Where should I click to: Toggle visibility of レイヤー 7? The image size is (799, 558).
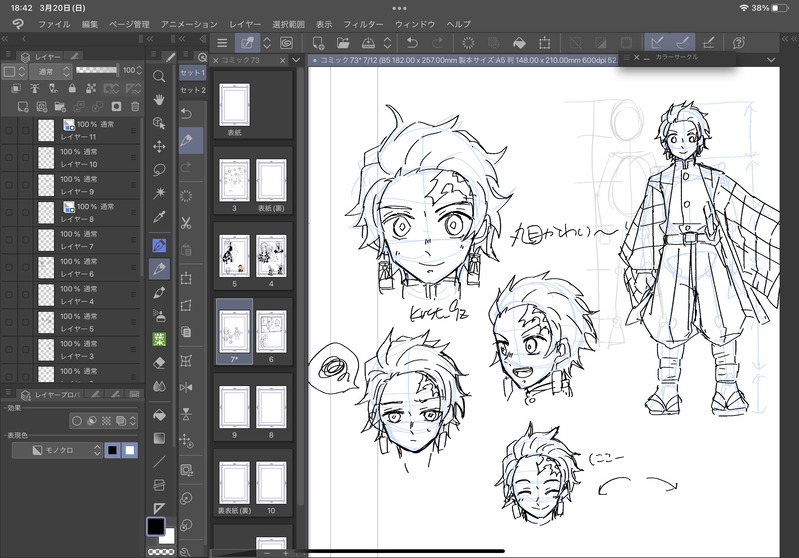[9, 240]
